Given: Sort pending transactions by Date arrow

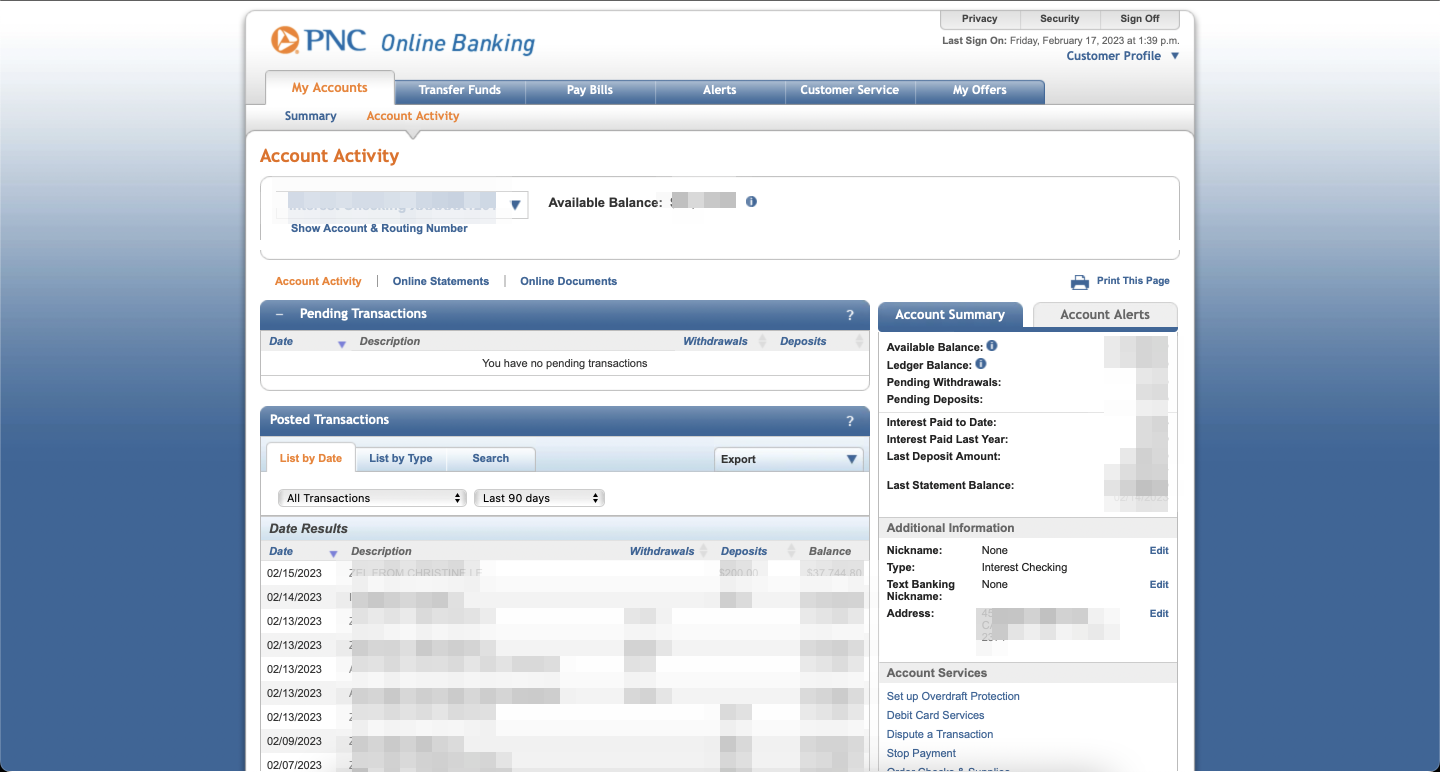Looking at the screenshot, I should coord(342,344).
